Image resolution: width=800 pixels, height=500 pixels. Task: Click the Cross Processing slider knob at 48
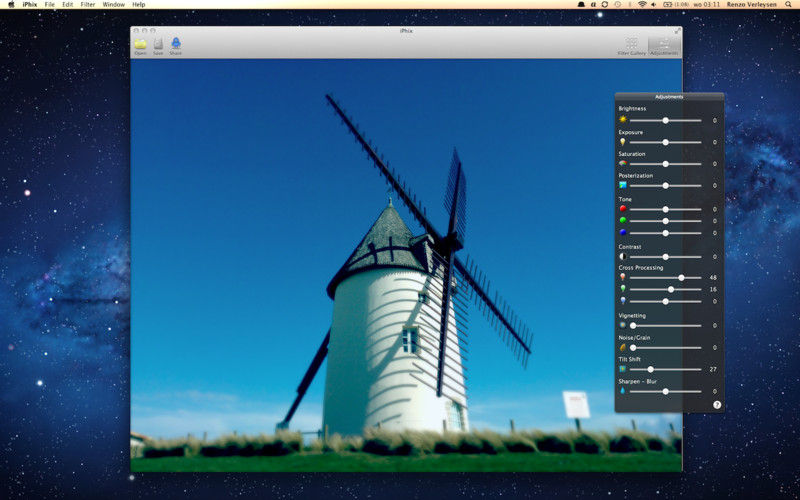(x=681, y=278)
